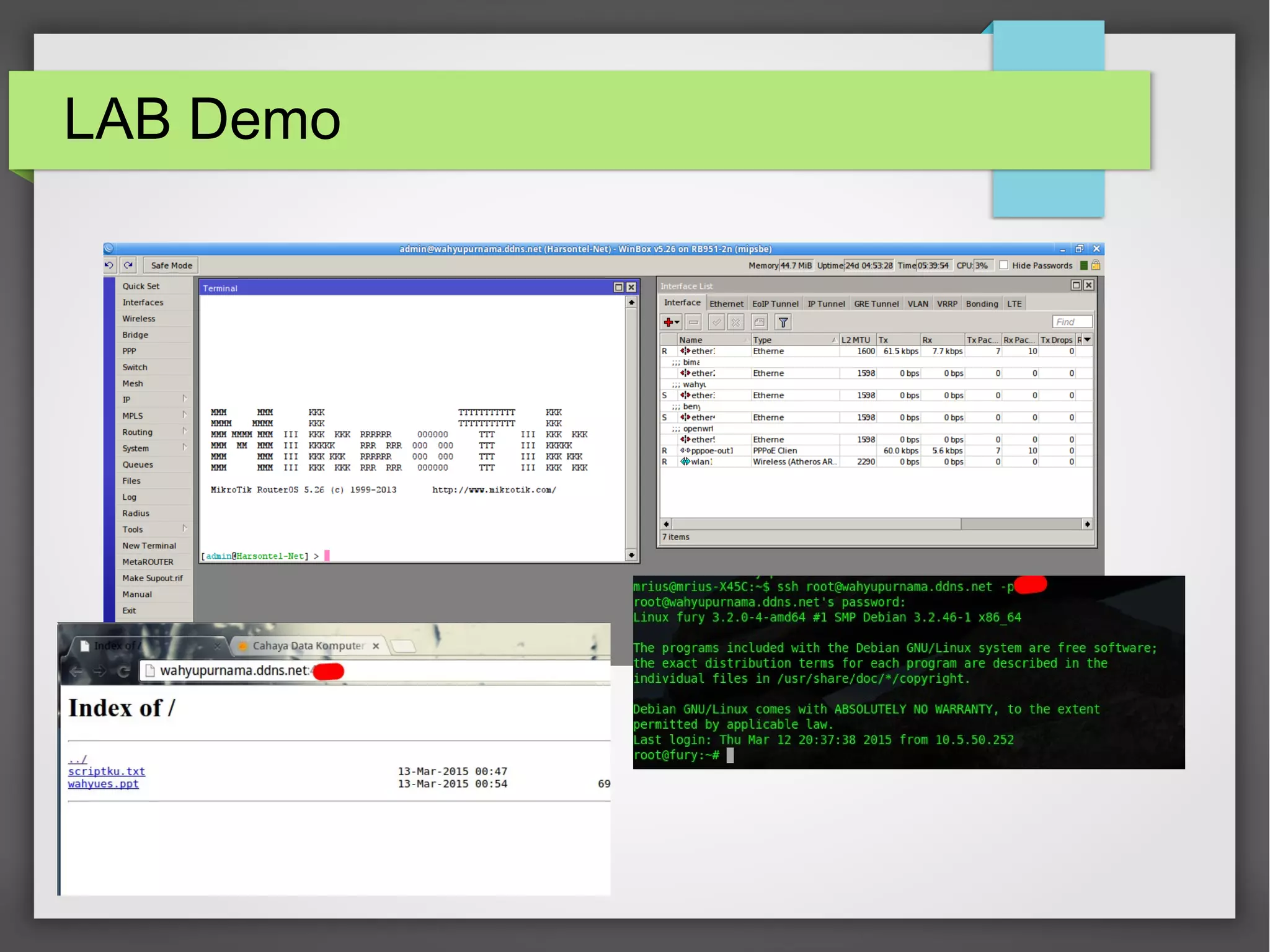This screenshot has height=952, width=1270.
Task: Sort by the L2 MTU column header
Action: coord(857,340)
